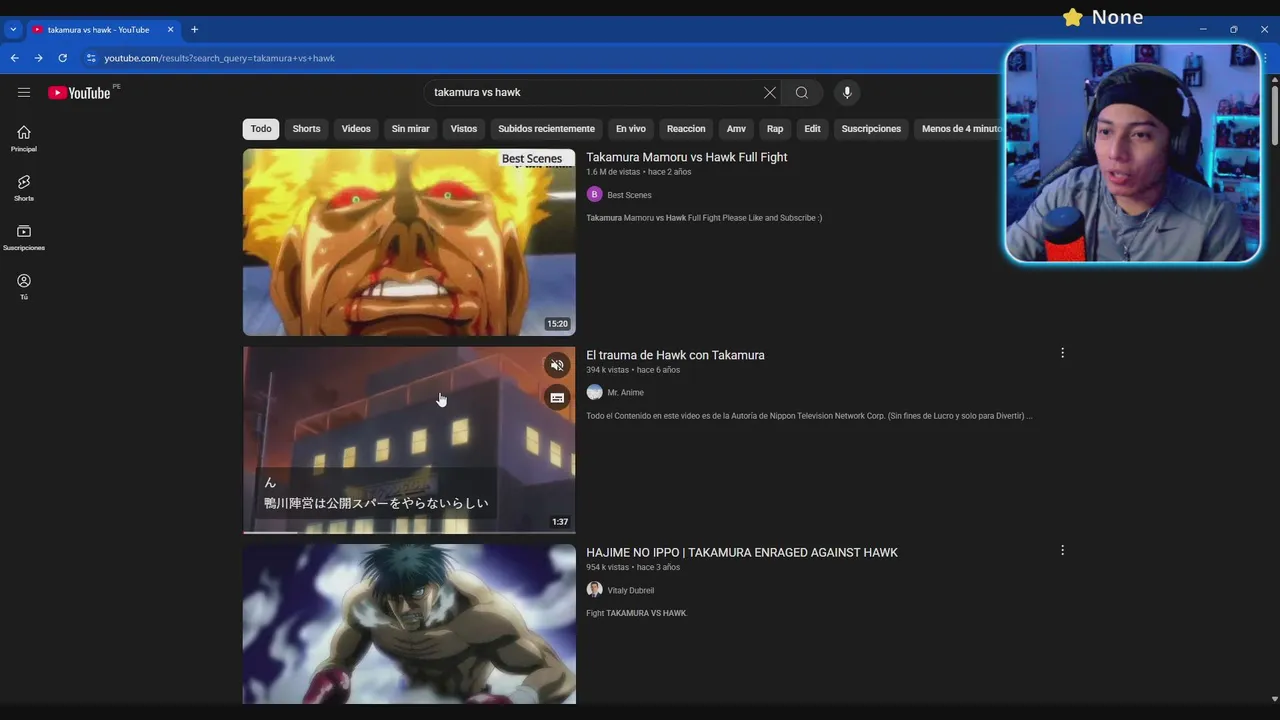Viewport: 1280px width, 720px height.
Task: Click the Takamura enraged thumbnail
Action: pos(409,624)
